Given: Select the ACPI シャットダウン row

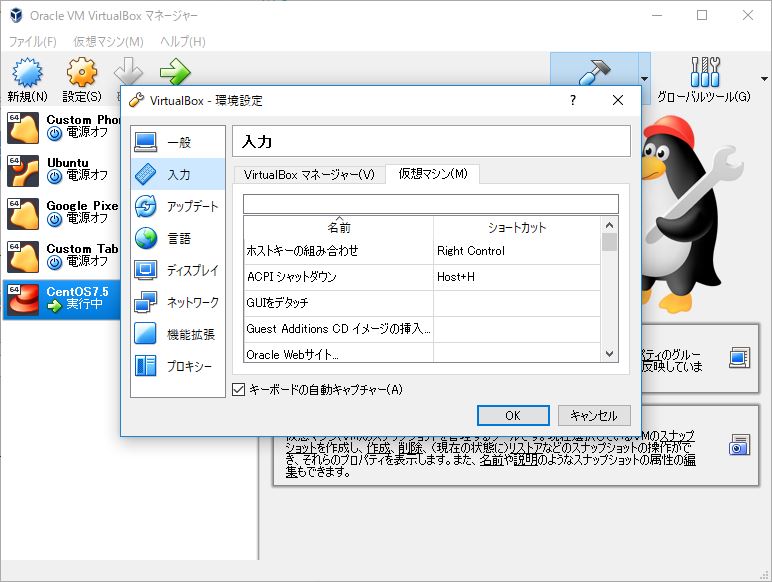Looking at the screenshot, I should (x=422, y=277).
